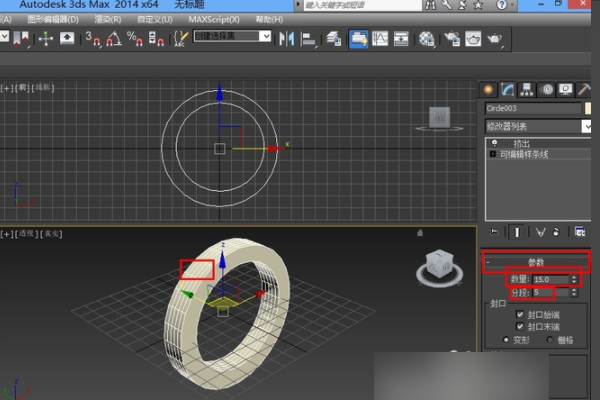The width and height of the screenshot is (600, 400).
Task: Select the 变形 radio button
Action: pos(506,340)
